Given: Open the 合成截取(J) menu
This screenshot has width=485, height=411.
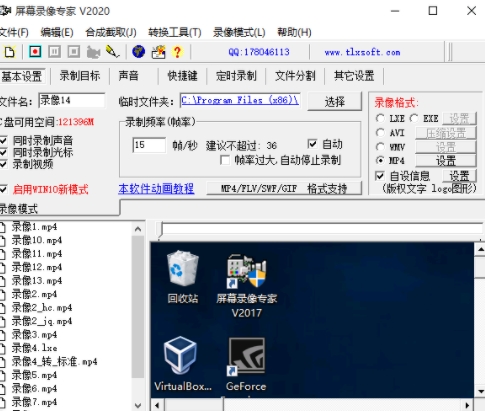Looking at the screenshot, I should [x=111, y=32].
